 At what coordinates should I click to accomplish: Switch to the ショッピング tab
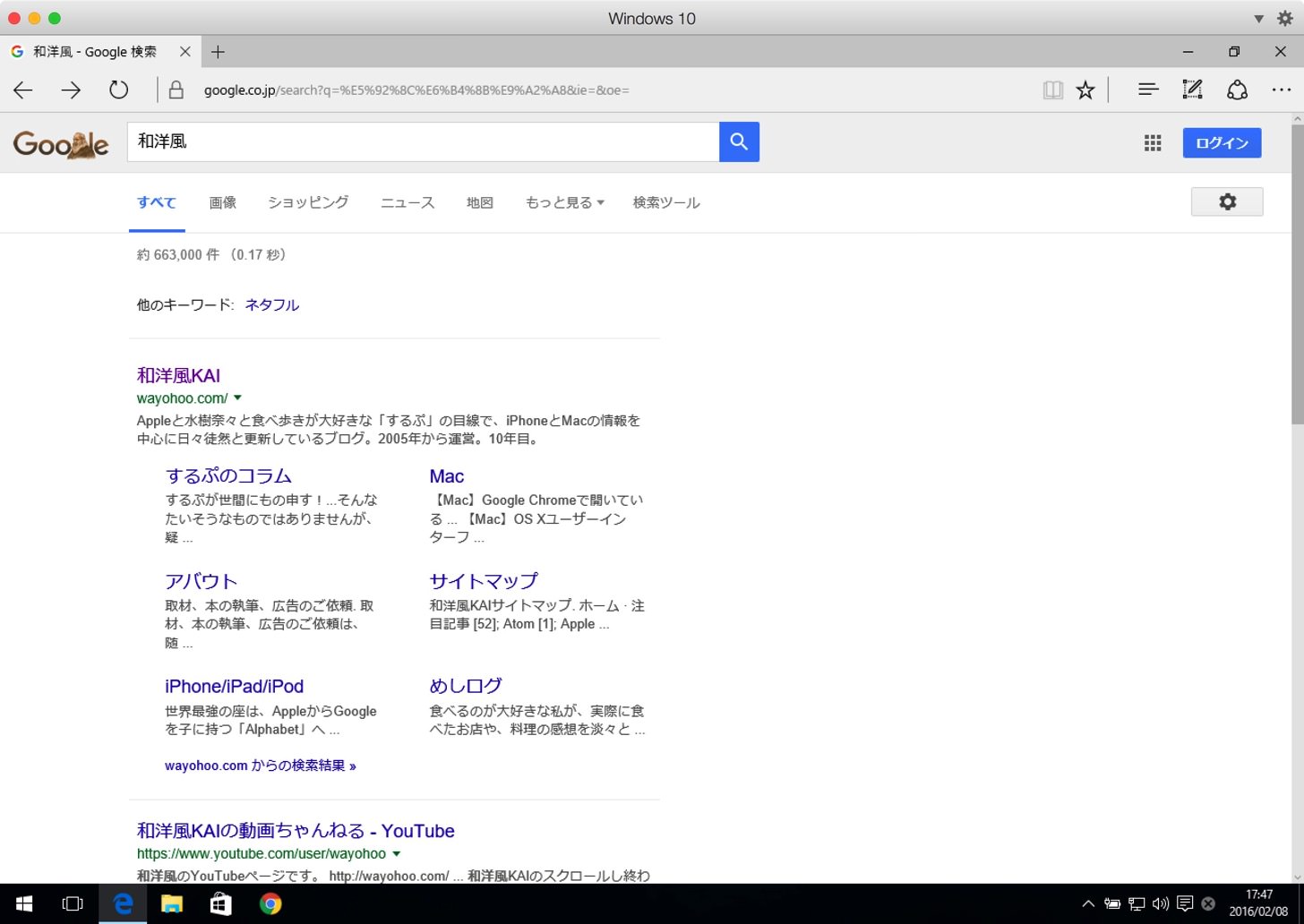[308, 202]
